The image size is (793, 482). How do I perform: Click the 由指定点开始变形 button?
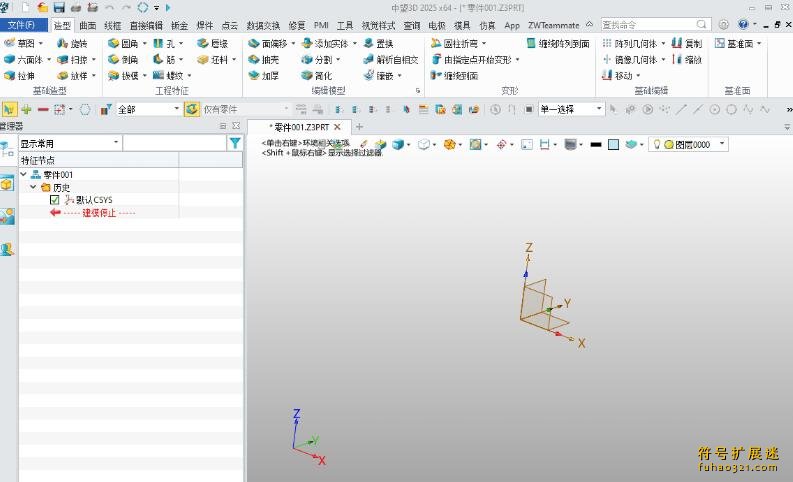click(472, 60)
